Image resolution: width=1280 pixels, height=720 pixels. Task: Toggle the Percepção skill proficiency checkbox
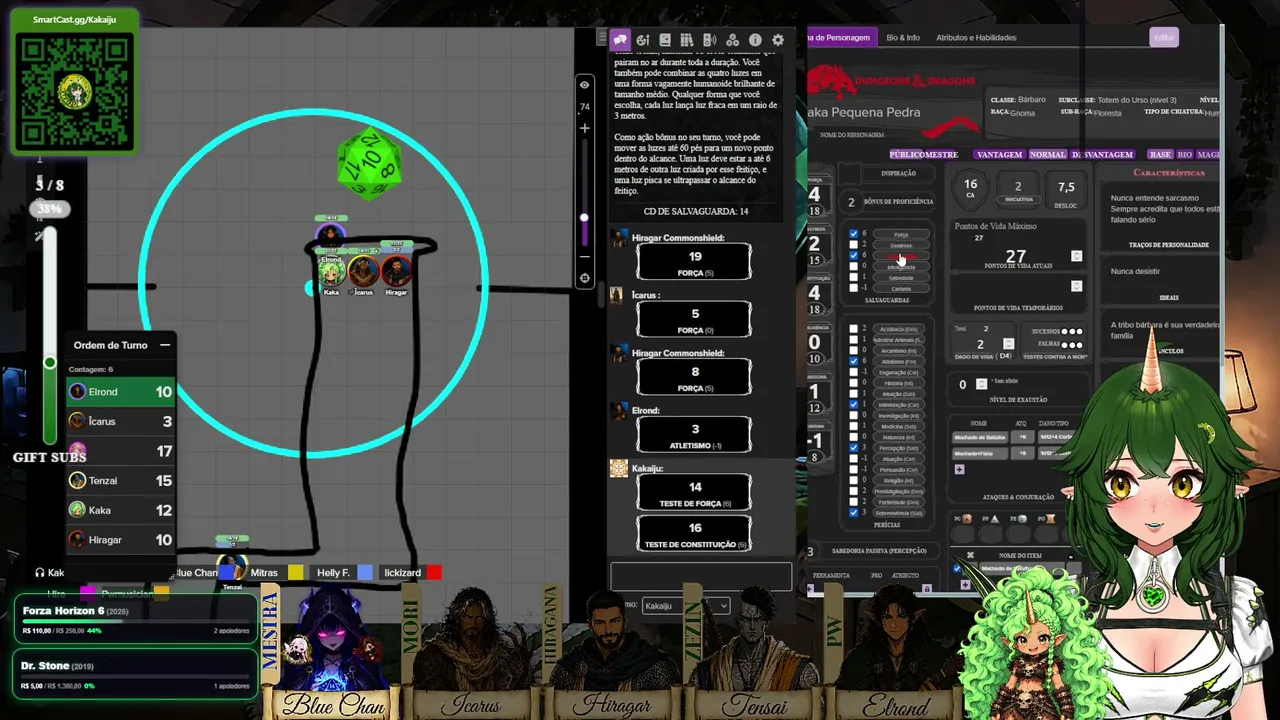(853, 448)
